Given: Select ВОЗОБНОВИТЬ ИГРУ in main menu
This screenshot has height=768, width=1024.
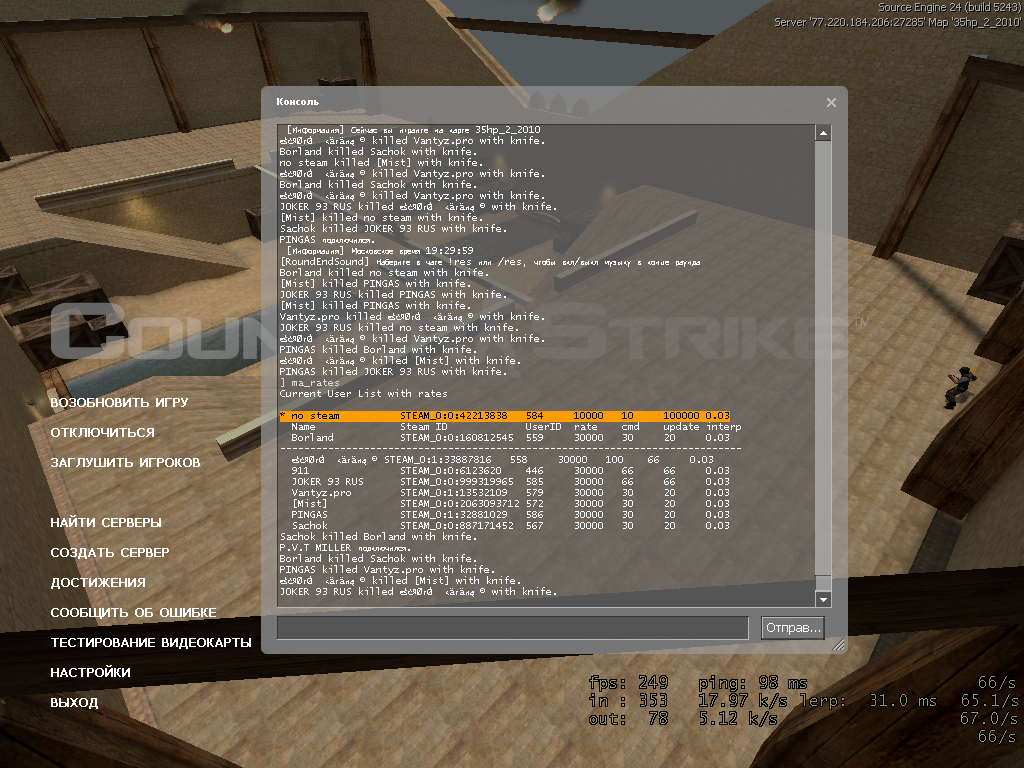Looking at the screenshot, I should pyautogui.click(x=120, y=402).
